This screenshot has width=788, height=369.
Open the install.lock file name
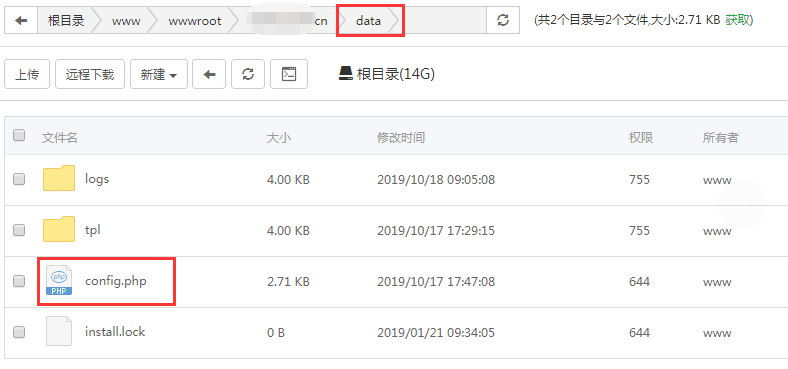tap(115, 332)
